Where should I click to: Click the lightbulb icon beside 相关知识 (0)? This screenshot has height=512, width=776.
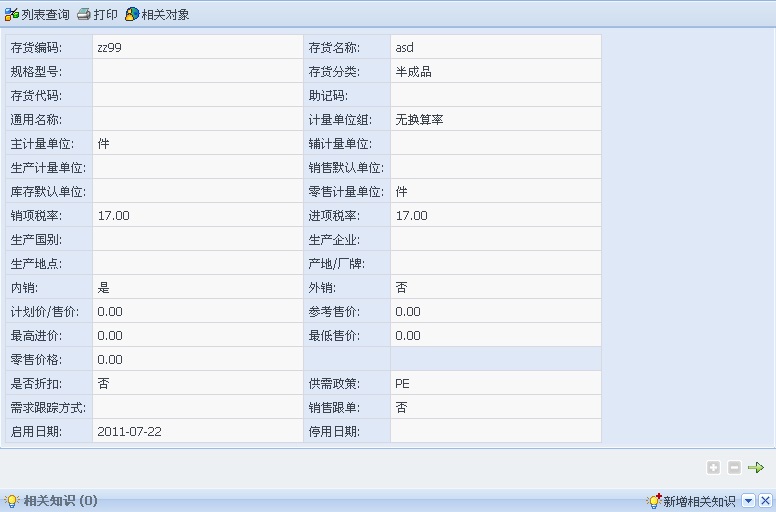[x=12, y=501]
